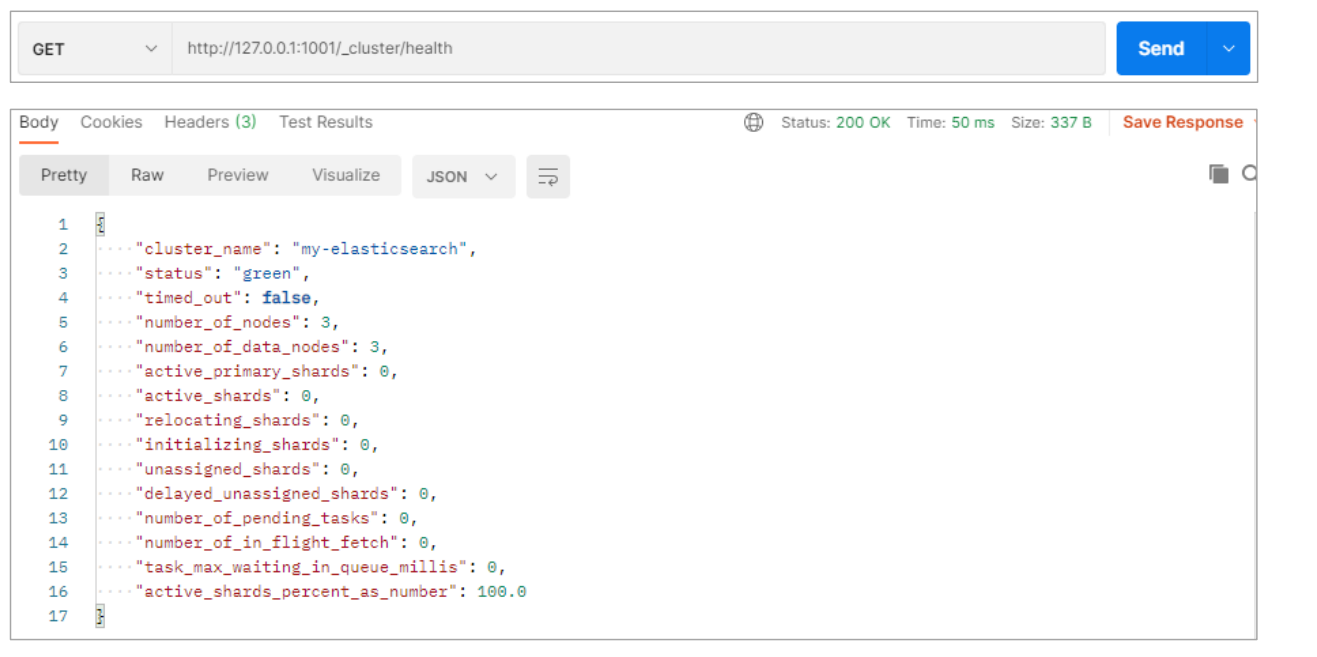The image size is (1317, 657).
Task: Switch to the Test Results tab
Action: (326, 122)
